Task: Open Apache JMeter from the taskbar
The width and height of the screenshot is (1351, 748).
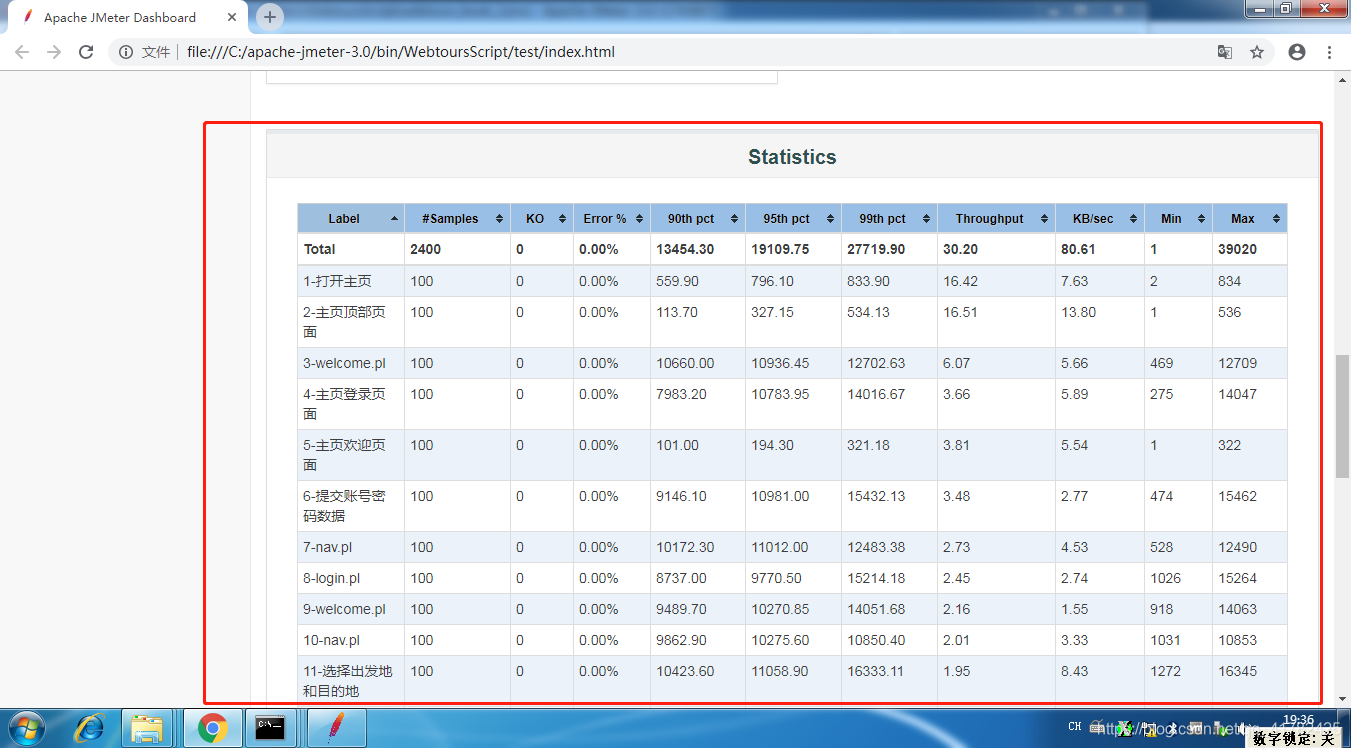Action: point(336,728)
